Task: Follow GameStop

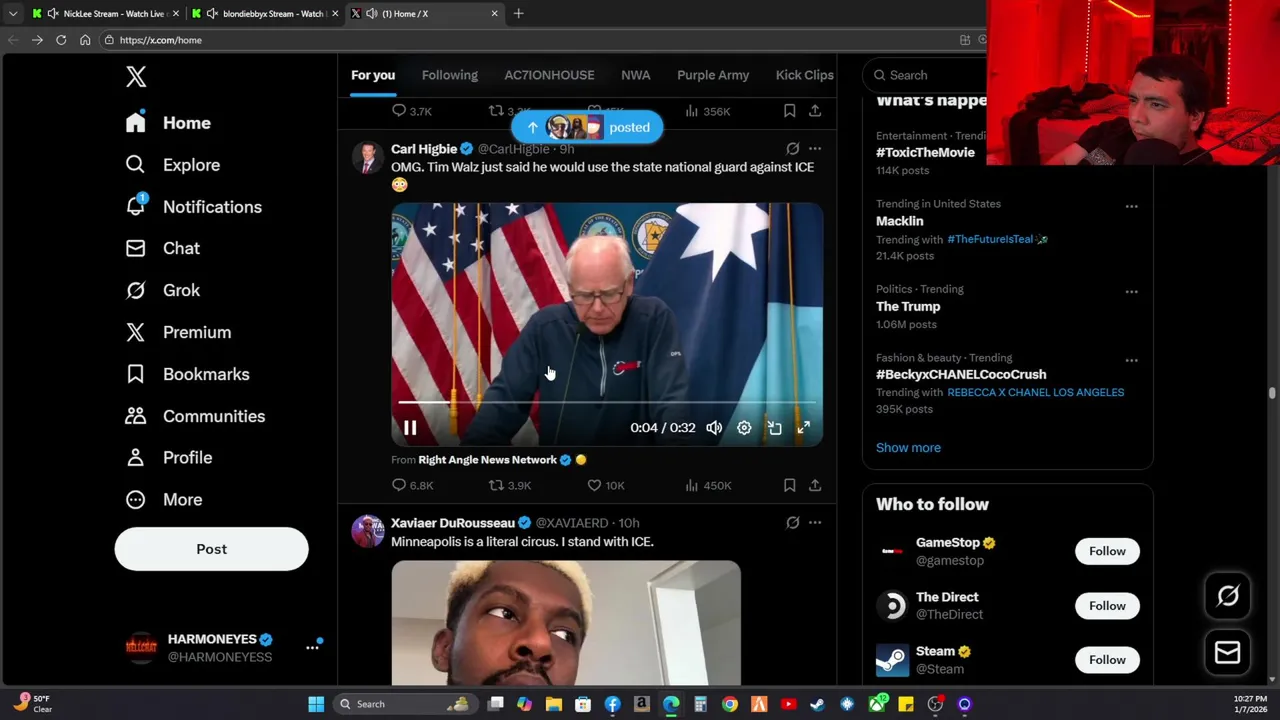Action: [x=1107, y=551]
